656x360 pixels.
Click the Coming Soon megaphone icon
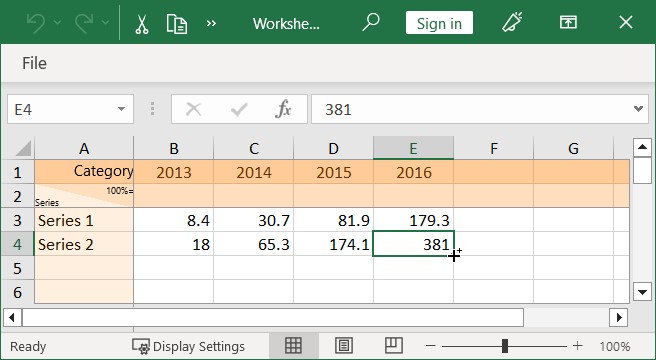pos(512,22)
